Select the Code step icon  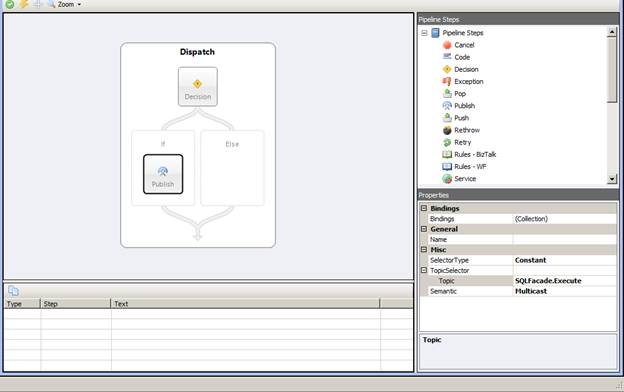coord(447,57)
